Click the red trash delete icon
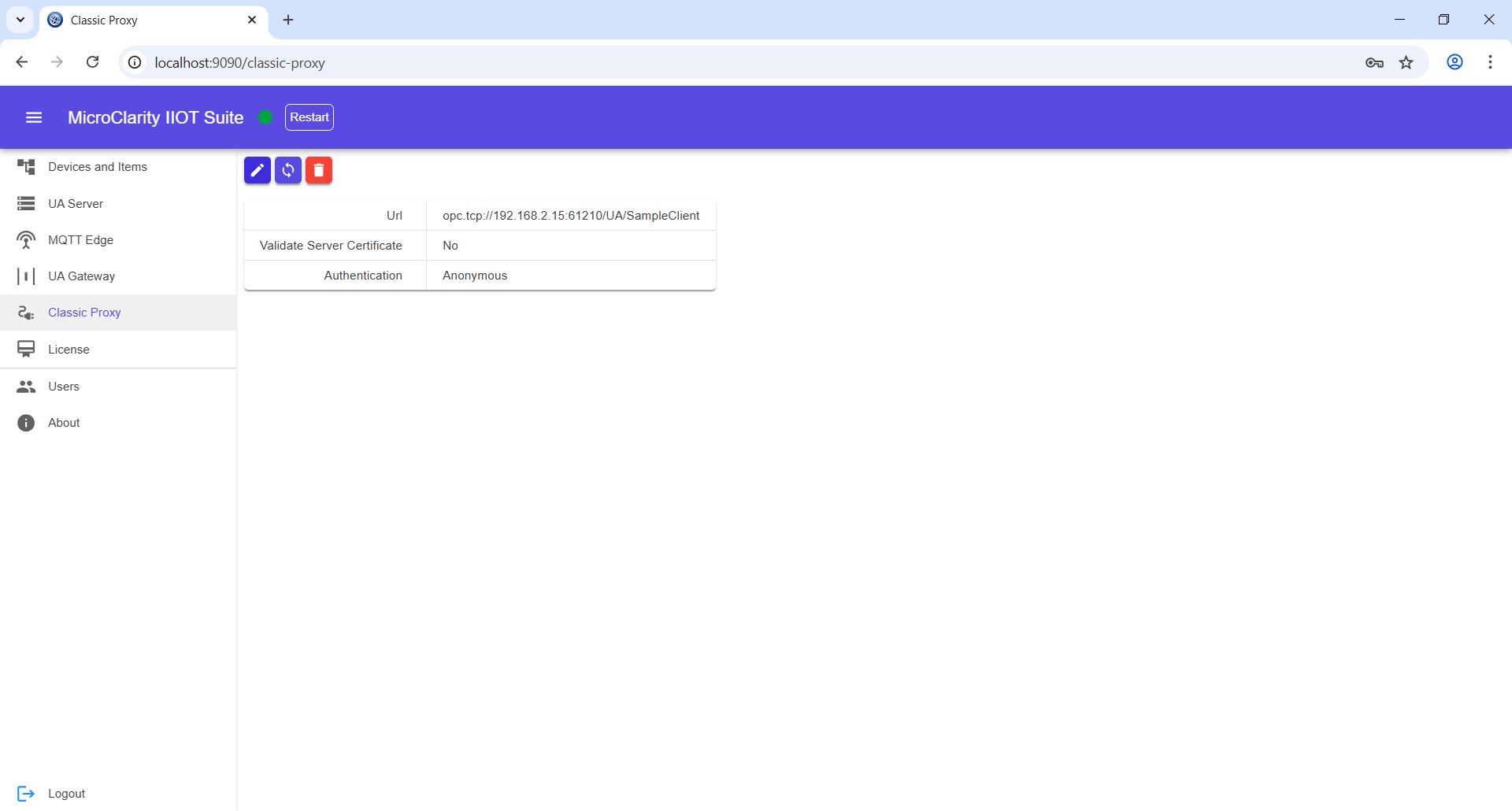This screenshot has width=1512, height=811. point(319,170)
